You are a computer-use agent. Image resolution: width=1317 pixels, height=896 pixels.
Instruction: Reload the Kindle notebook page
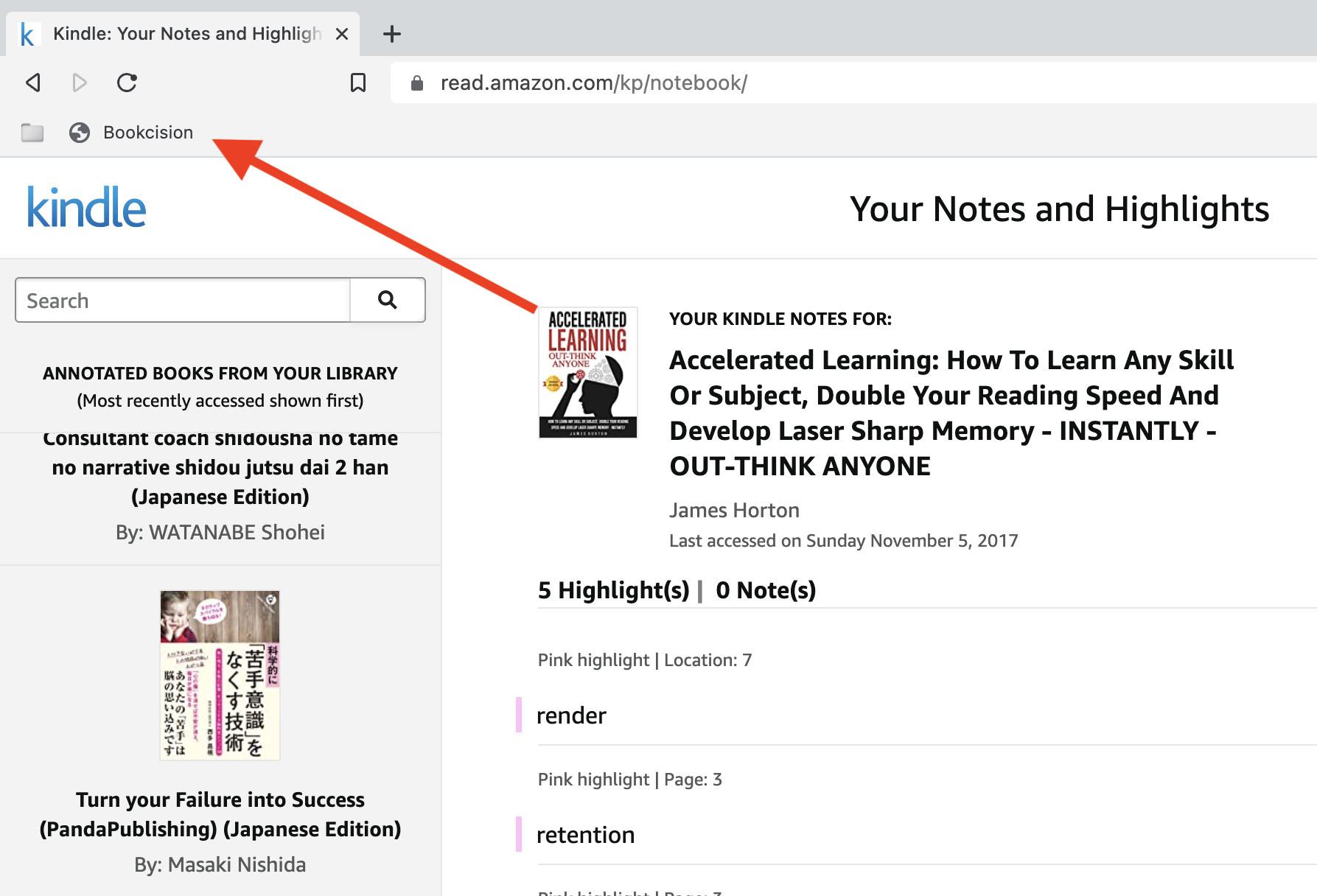(x=127, y=83)
